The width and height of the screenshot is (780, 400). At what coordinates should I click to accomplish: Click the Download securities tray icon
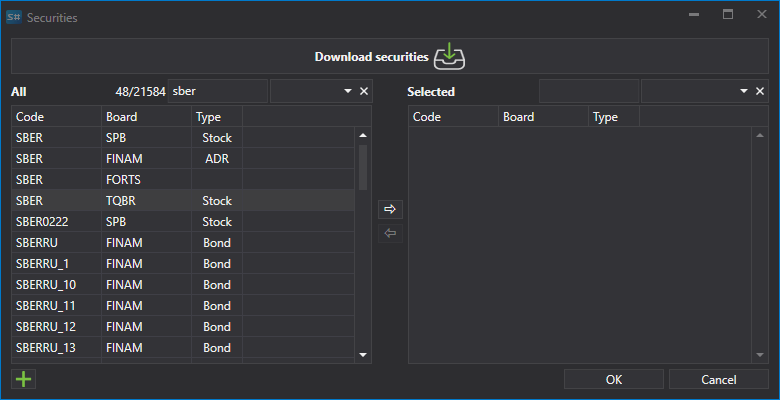point(449,56)
